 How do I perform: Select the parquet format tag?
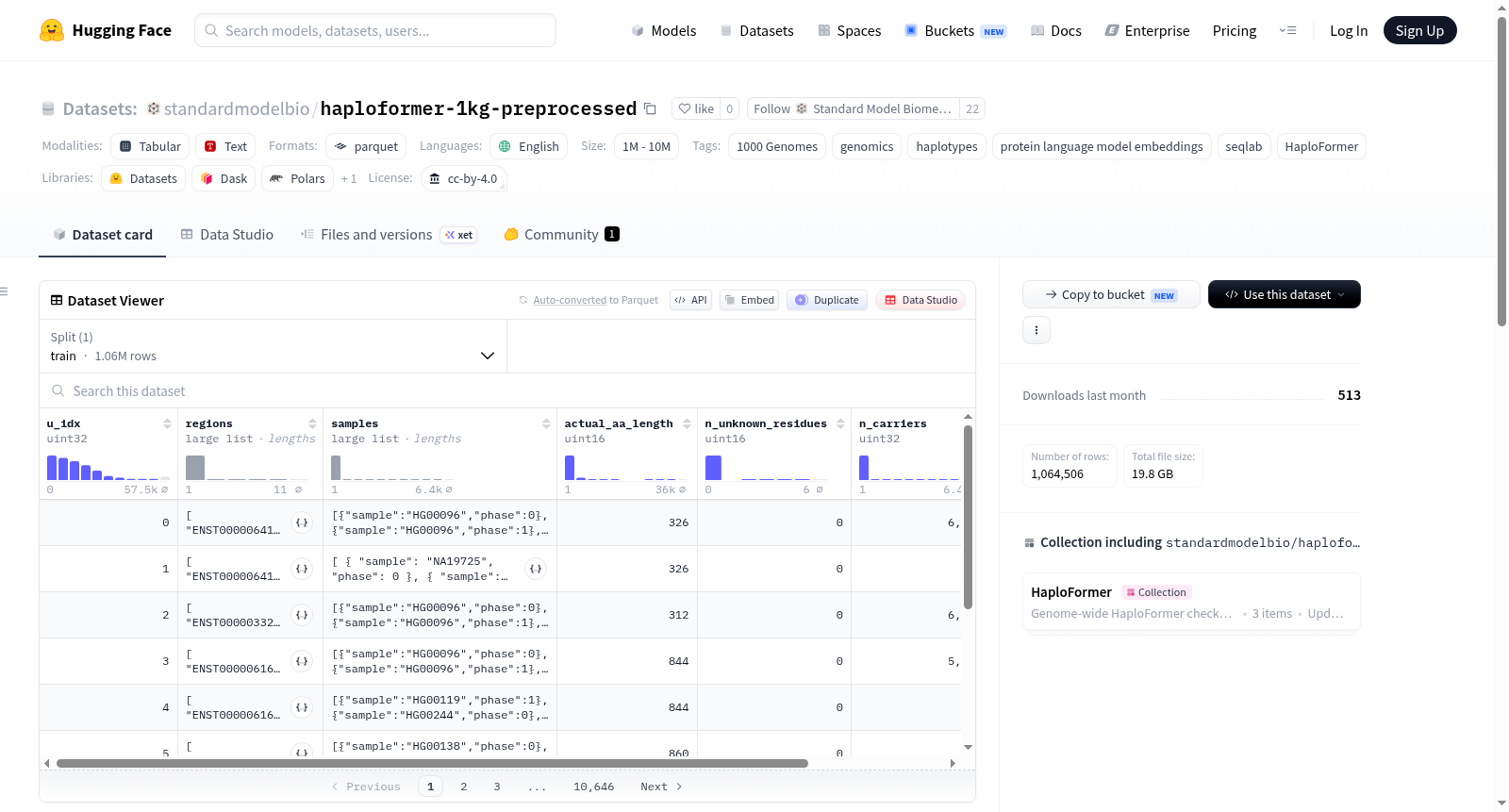(366, 146)
